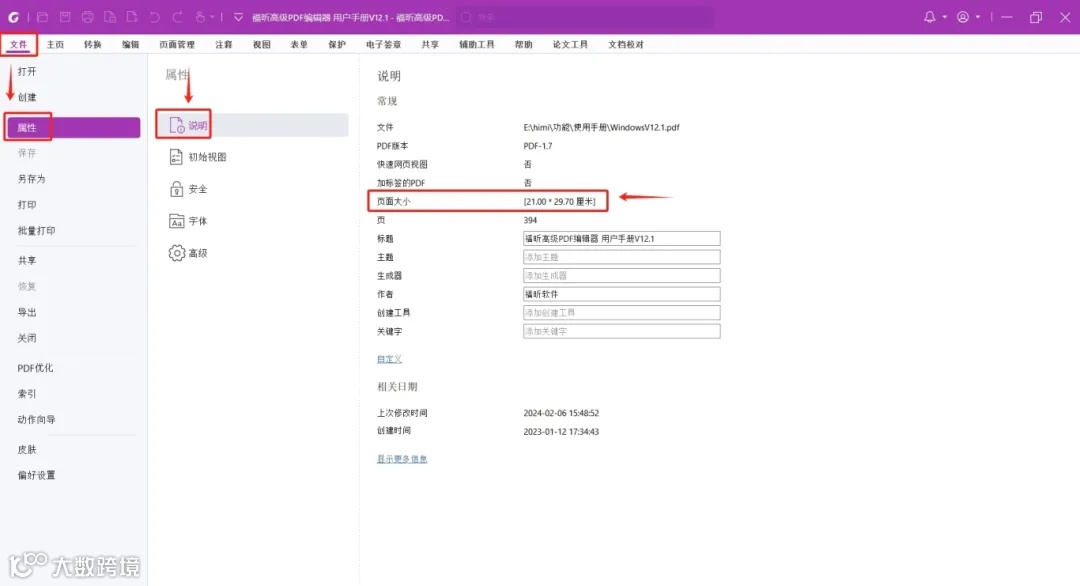
Task: Open the customize quick access toolbar dropdown
Action: tap(238, 17)
